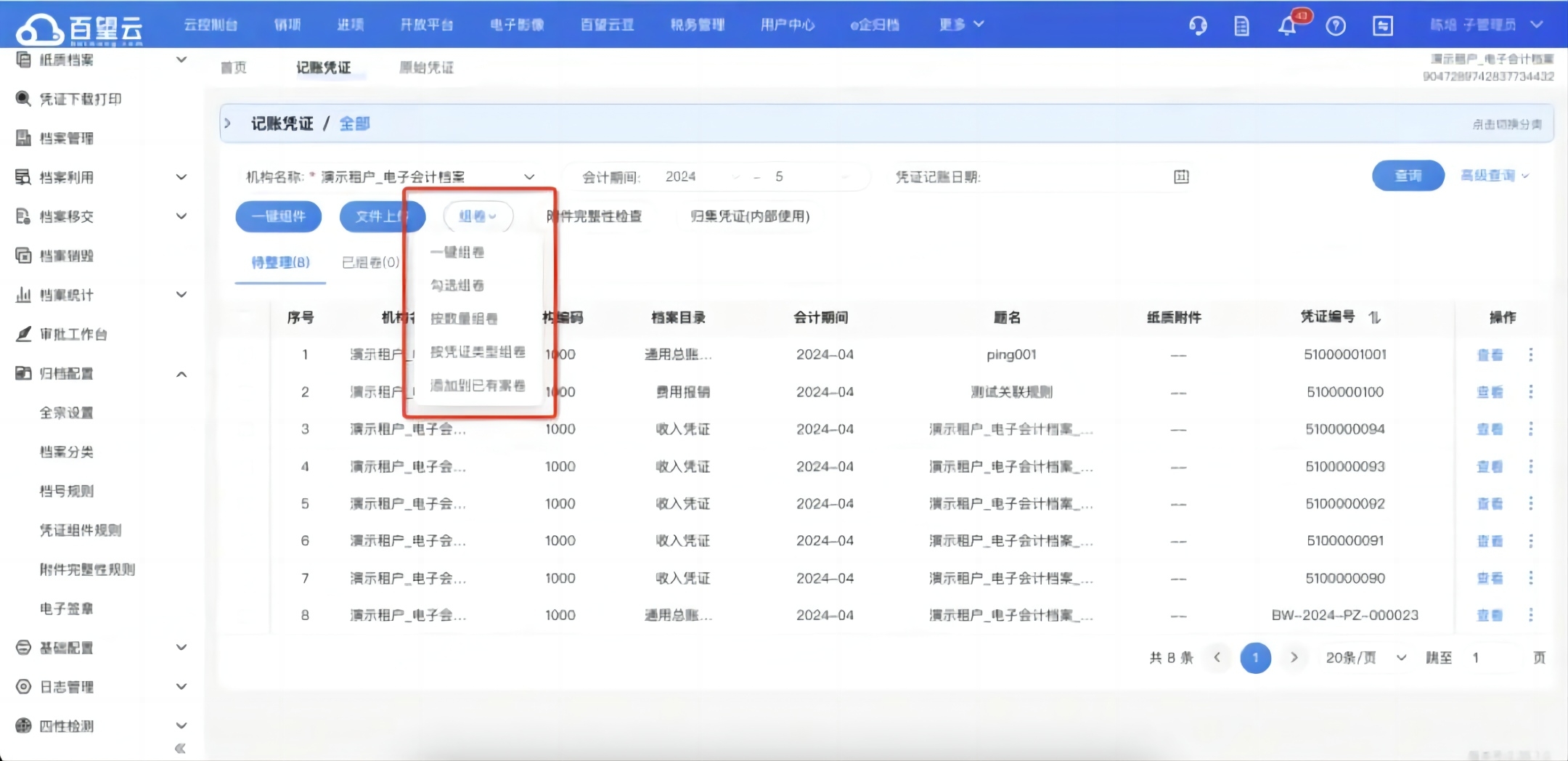Screen dimensions: 1568x761
Task: Go to previous page arrow
Action: tap(1217, 658)
